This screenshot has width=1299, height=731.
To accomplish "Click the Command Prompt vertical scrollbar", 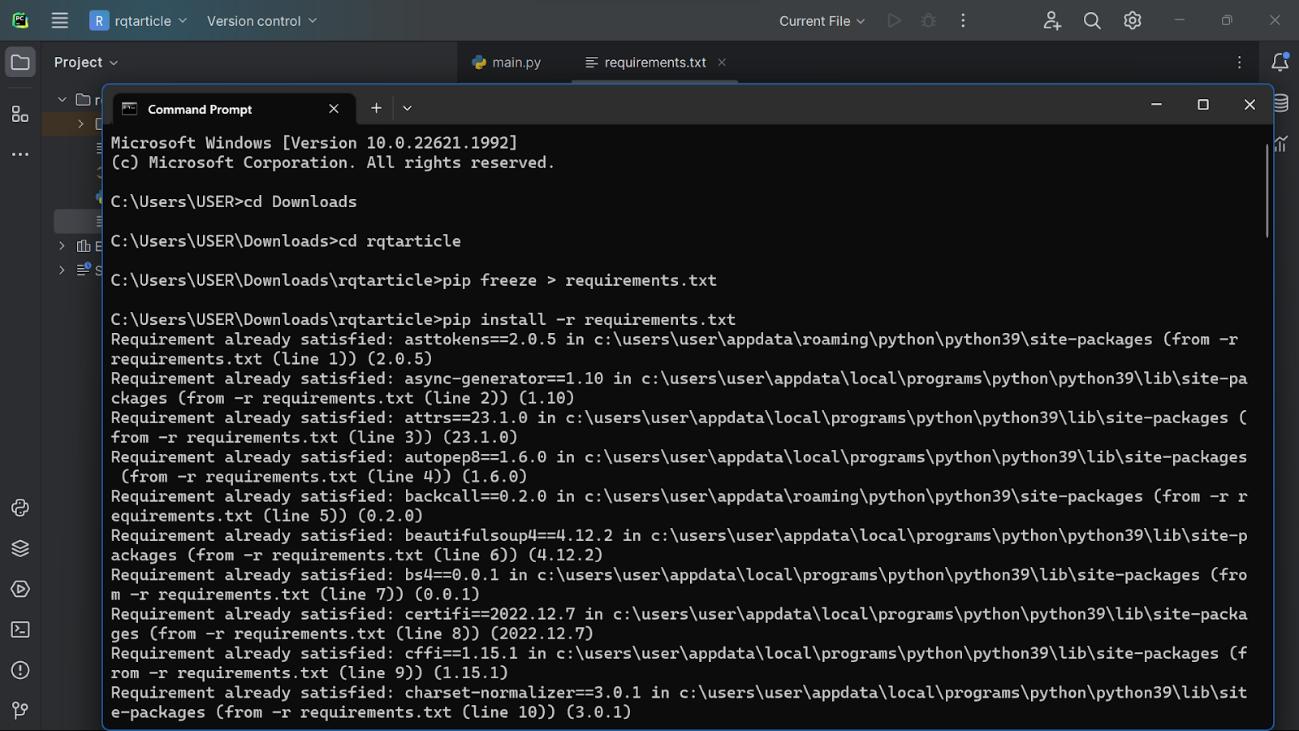I will 1267,190.
